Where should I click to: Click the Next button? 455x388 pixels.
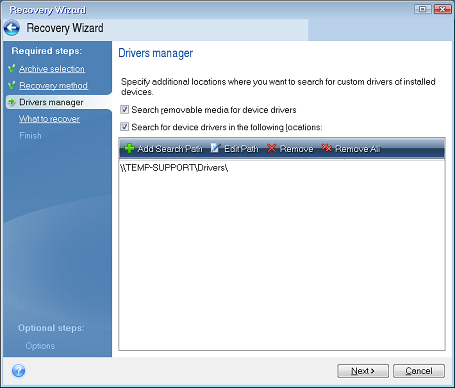click(x=363, y=371)
